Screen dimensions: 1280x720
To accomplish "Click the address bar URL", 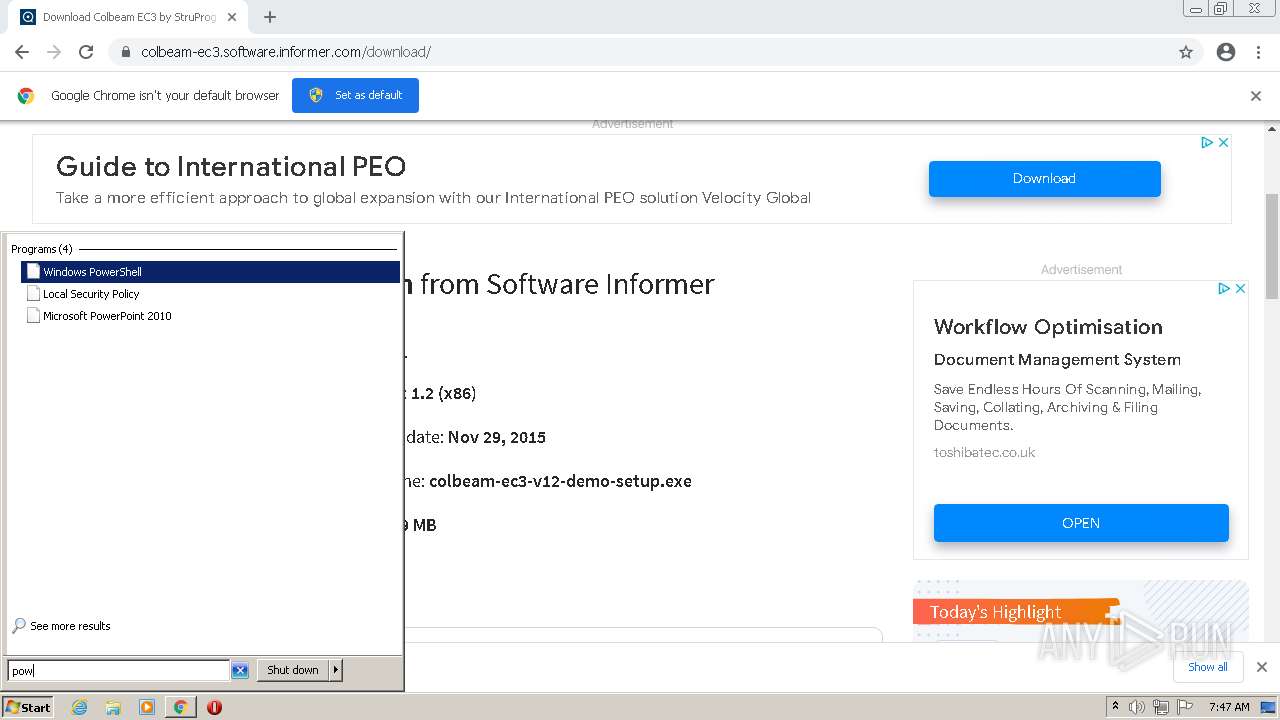I will (x=286, y=52).
